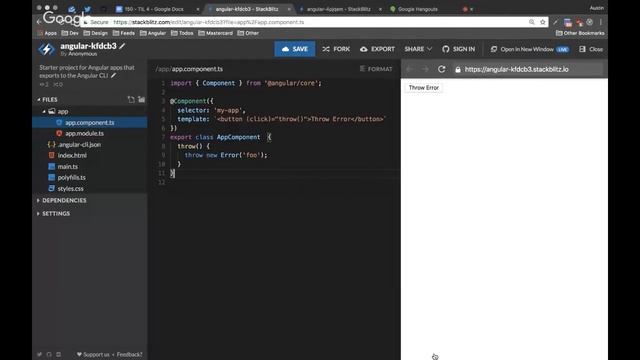Open Feeds bookmarks folder
640x360 pixels.
124,33
